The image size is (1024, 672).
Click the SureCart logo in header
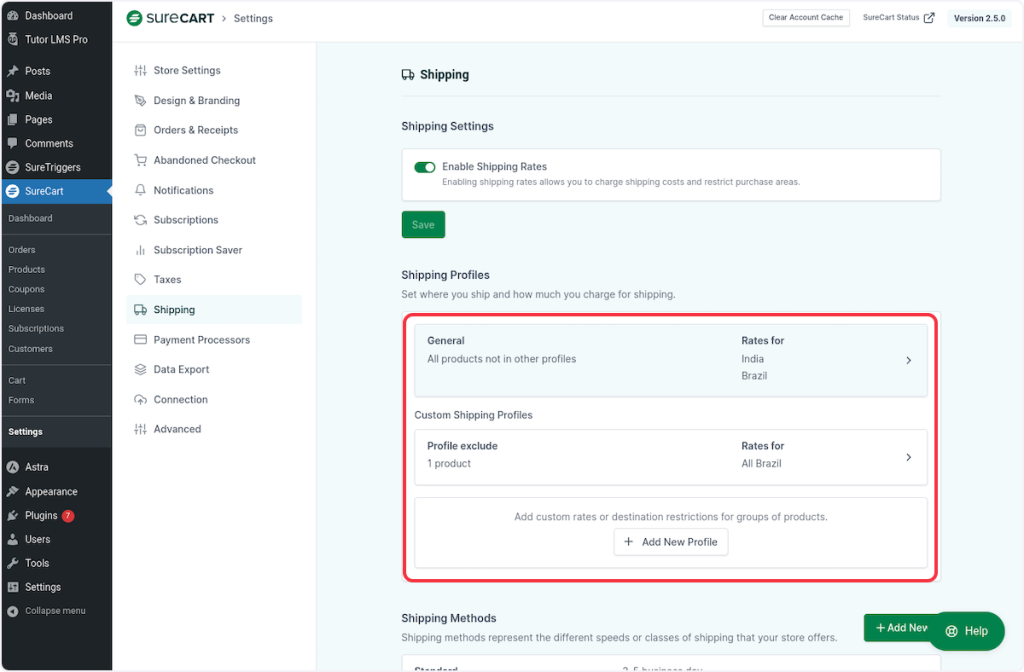click(x=170, y=18)
